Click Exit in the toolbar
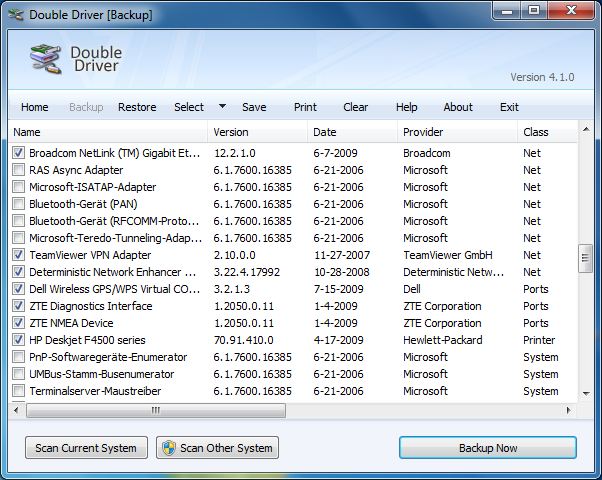Image resolution: width=602 pixels, height=480 pixels. [x=509, y=107]
